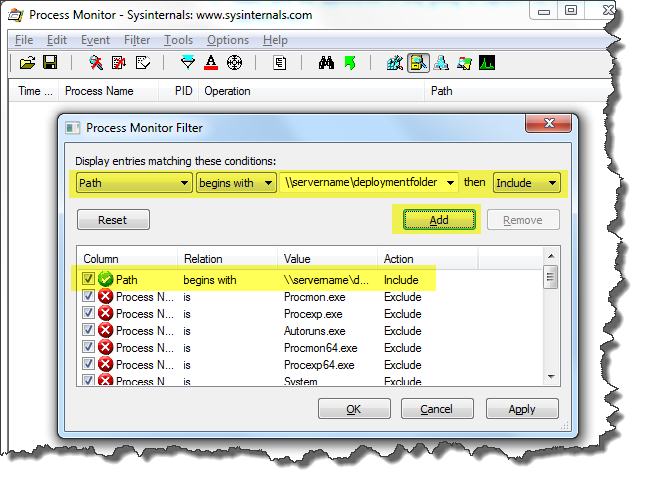Click the Highlight red A icon

(211, 63)
